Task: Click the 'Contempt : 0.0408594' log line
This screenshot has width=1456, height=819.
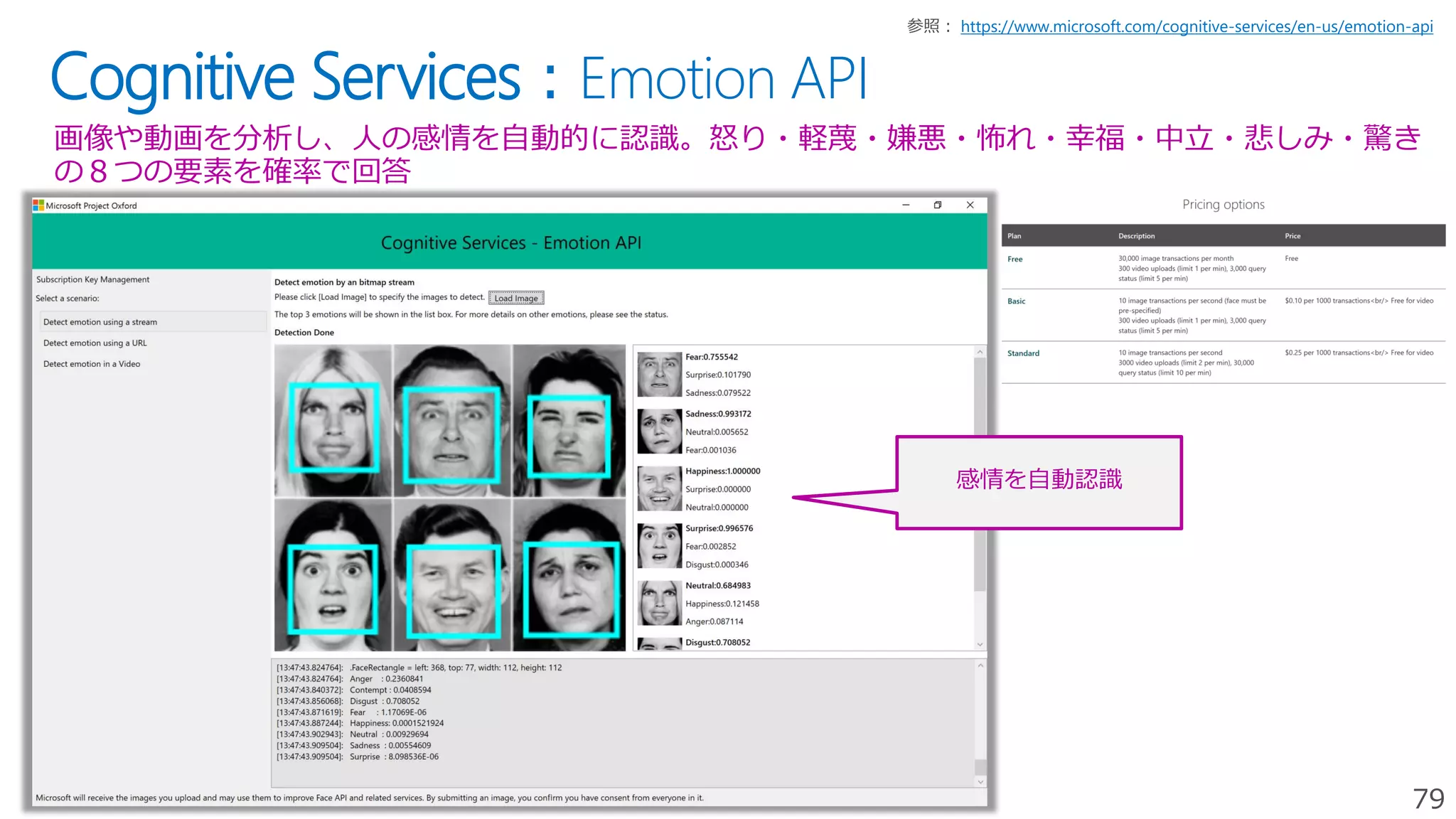Action: pyautogui.click(x=354, y=690)
